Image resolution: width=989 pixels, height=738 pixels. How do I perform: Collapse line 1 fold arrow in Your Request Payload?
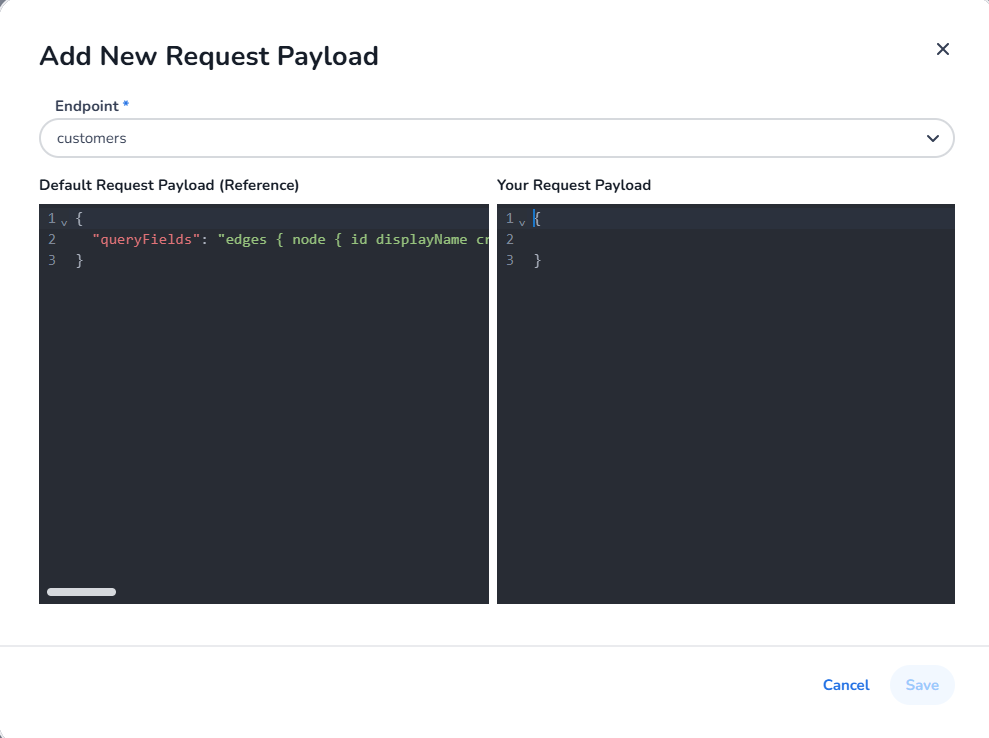(522, 221)
